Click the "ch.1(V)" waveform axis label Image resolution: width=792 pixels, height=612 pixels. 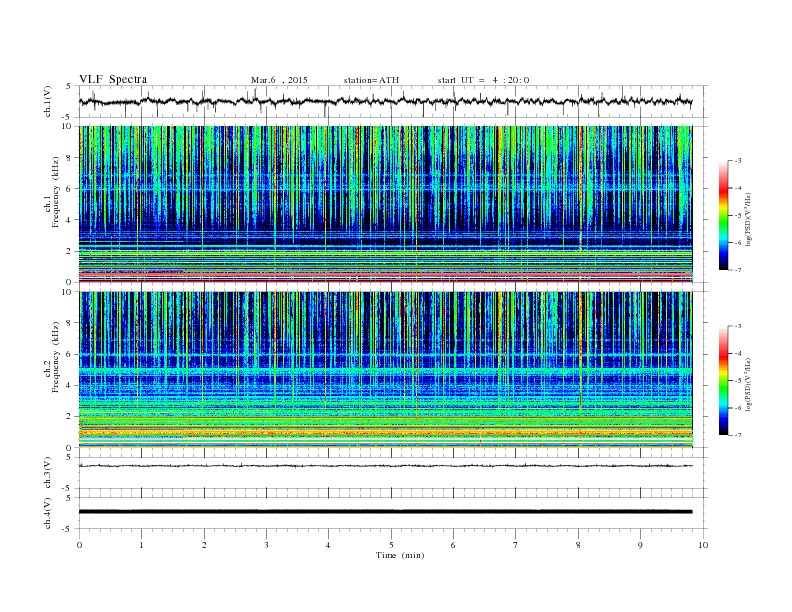[x=48, y=101]
